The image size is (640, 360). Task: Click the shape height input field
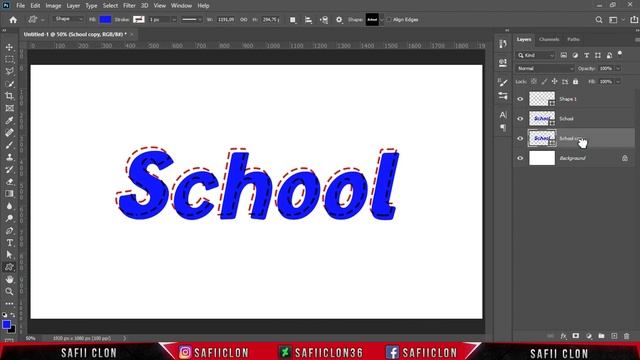click(x=270, y=20)
